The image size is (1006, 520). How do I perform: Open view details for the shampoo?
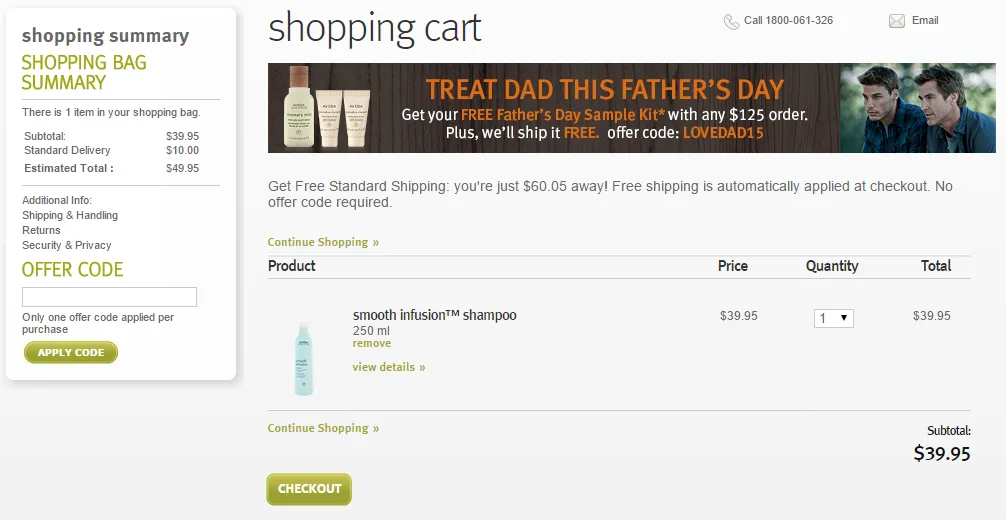[x=388, y=367]
